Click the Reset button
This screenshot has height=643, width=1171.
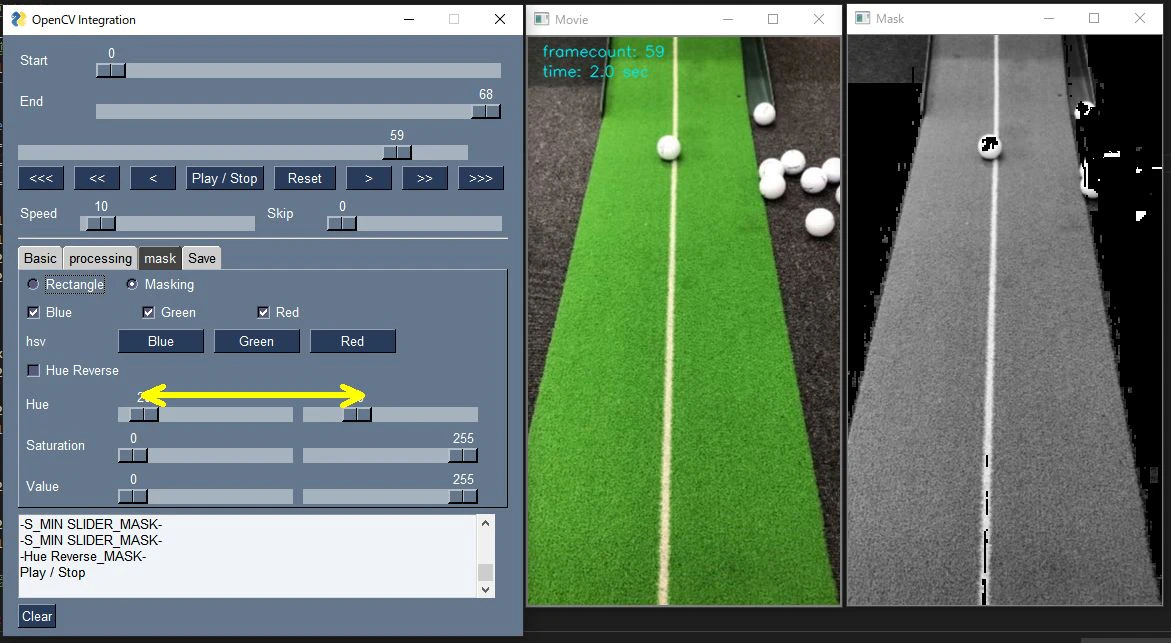(304, 178)
